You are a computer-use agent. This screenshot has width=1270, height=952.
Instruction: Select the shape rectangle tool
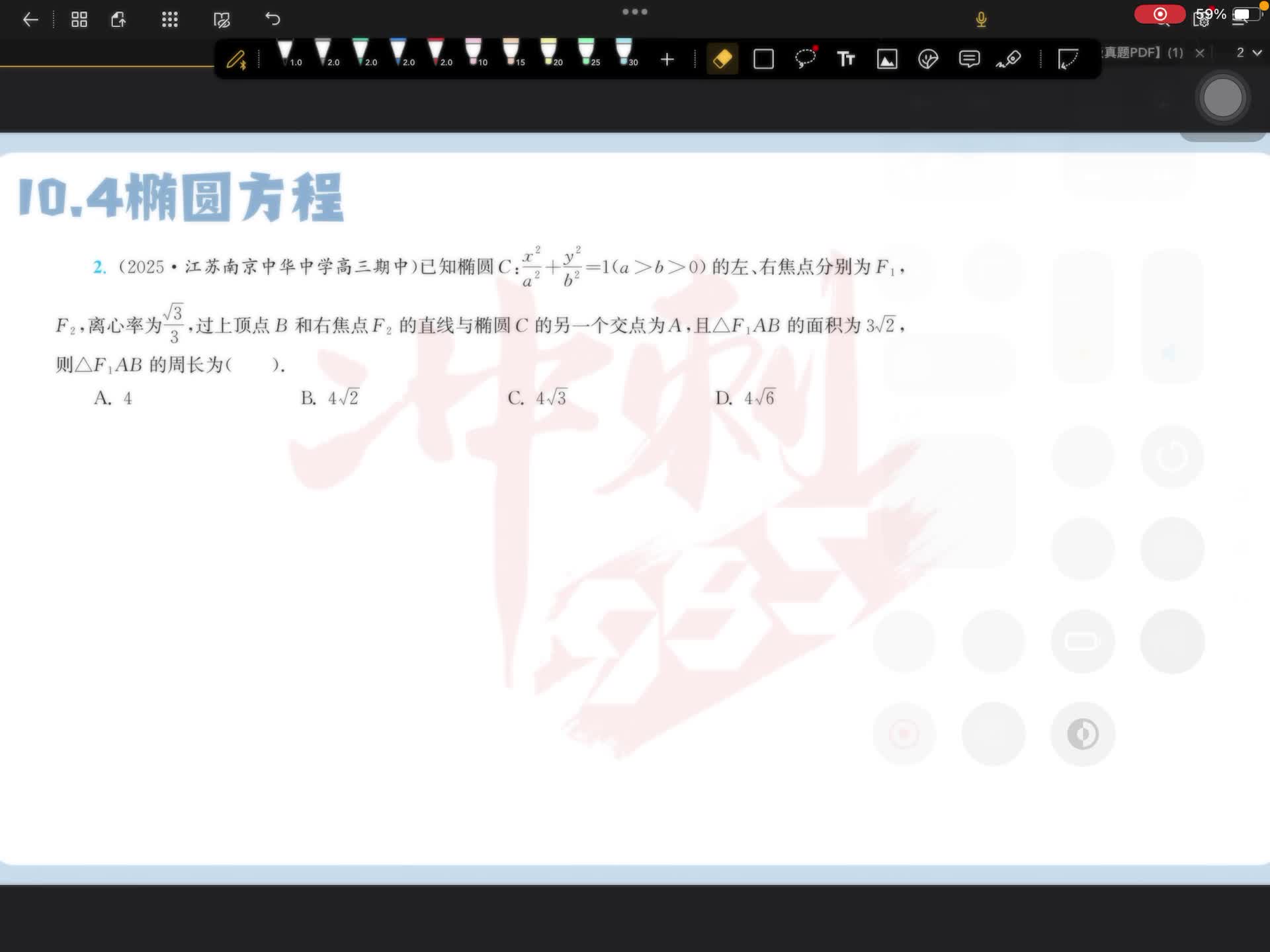(x=763, y=59)
